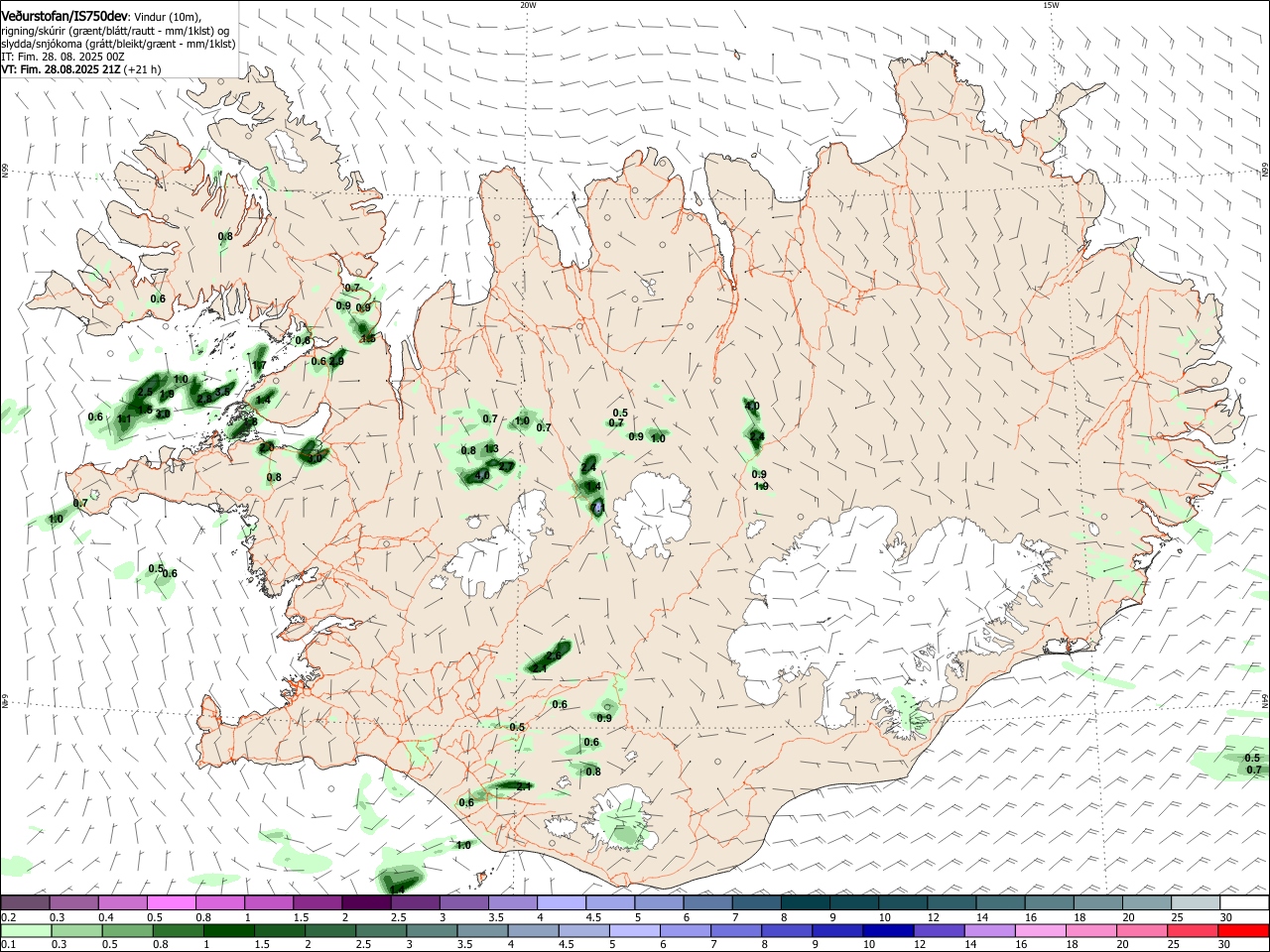This screenshot has width=1270, height=952.
Task: Select the lower legend swatch between 4.5 and 5
Action: tap(583, 930)
